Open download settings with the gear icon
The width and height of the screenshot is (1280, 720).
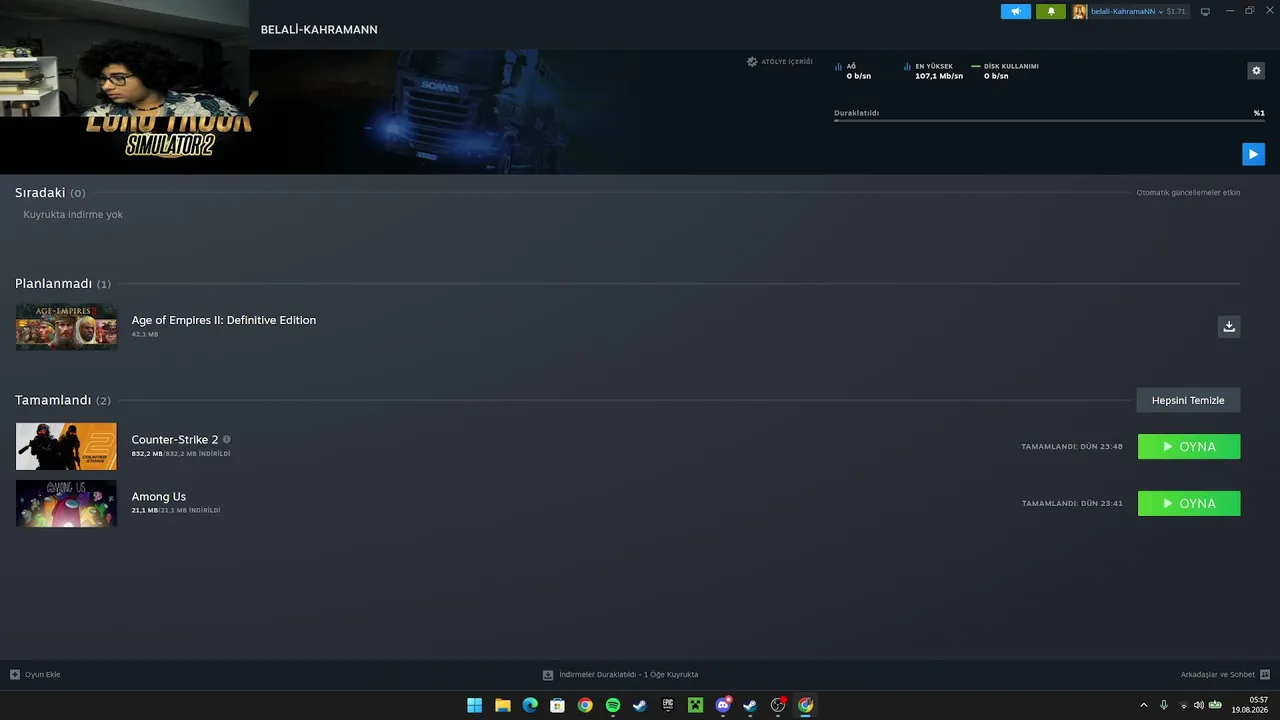[x=1256, y=71]
